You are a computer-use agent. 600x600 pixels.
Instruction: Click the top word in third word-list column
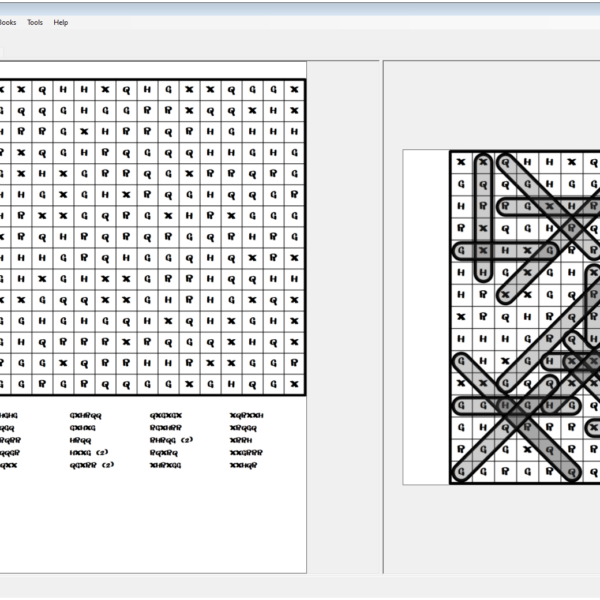[165, 414]
